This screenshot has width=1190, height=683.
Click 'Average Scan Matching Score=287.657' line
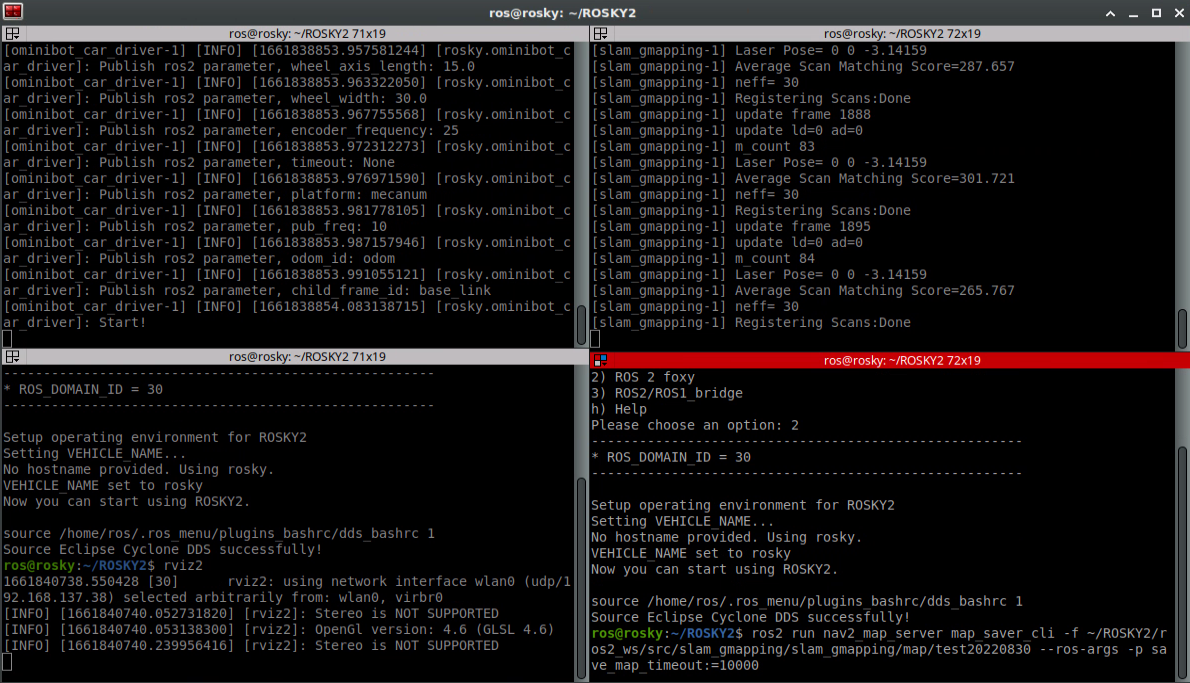(803, 67)
